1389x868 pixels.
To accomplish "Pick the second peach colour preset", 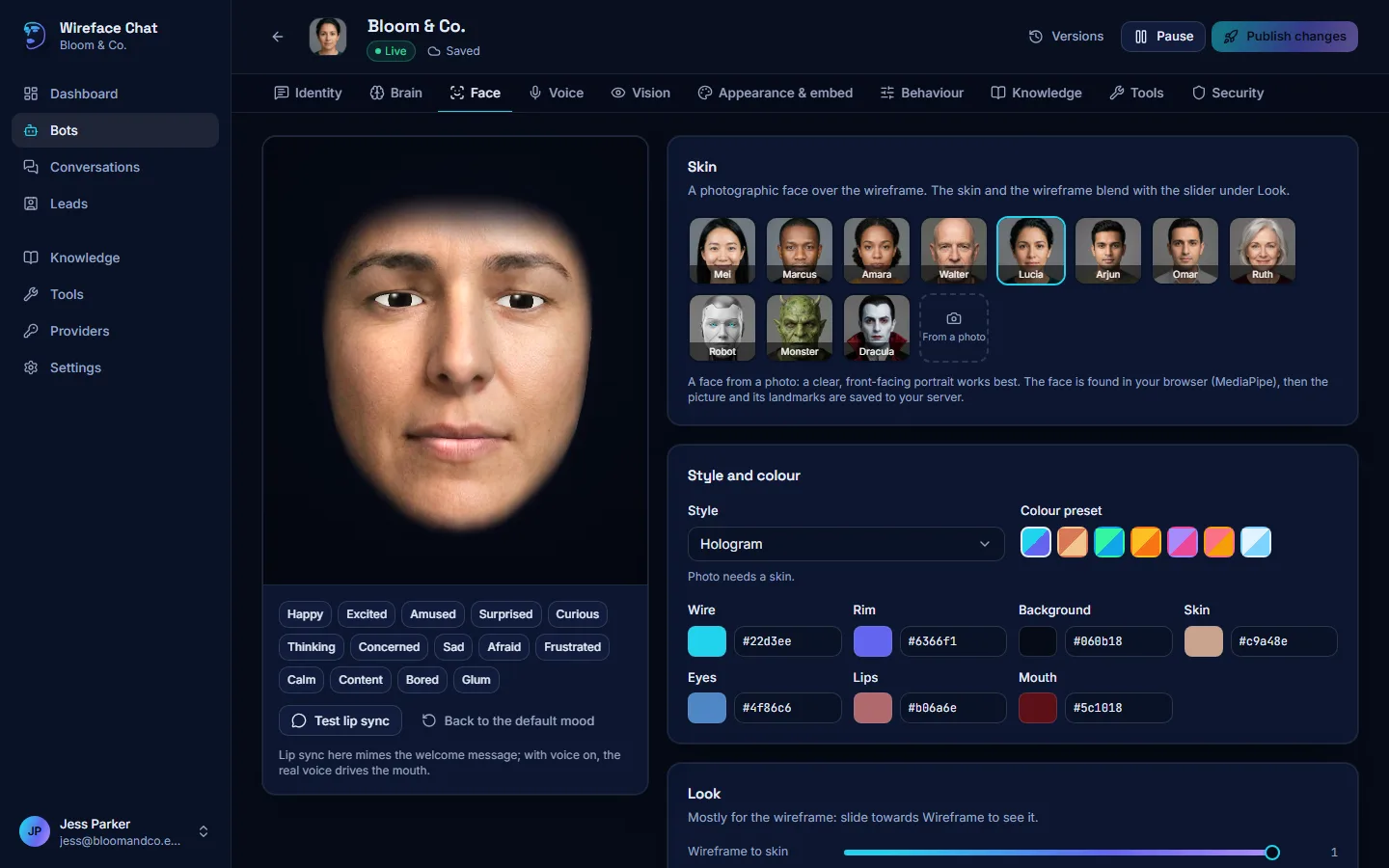I will click(x=1073, y=542).
